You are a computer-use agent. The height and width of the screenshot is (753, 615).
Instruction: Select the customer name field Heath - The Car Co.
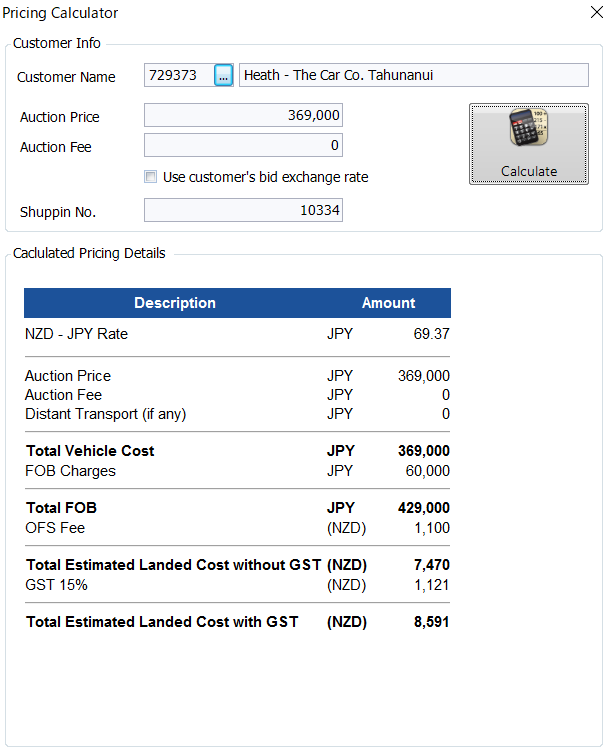pyautogui.click(x=414, y=75)
